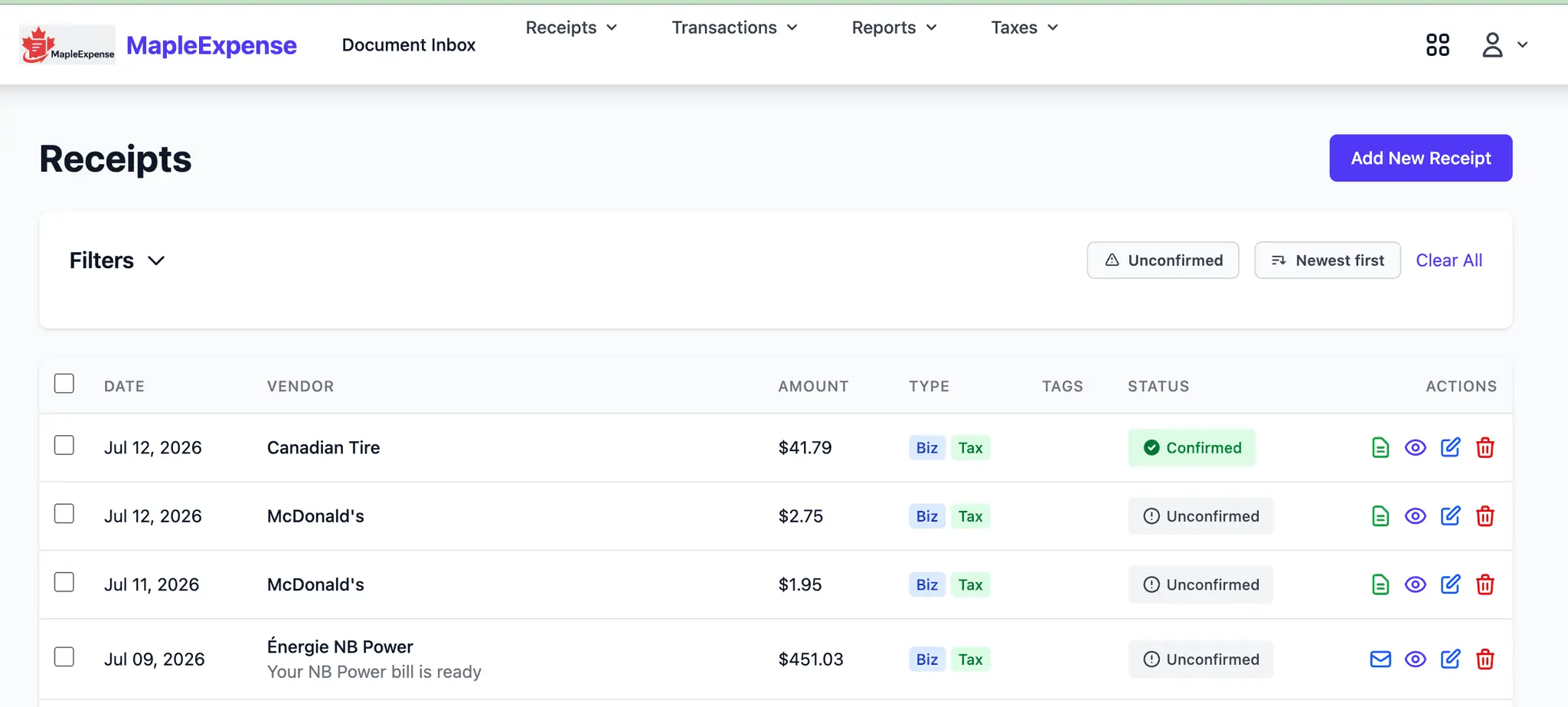View the Canadian Tire receipt with the eye icon

coord(1415,447)
